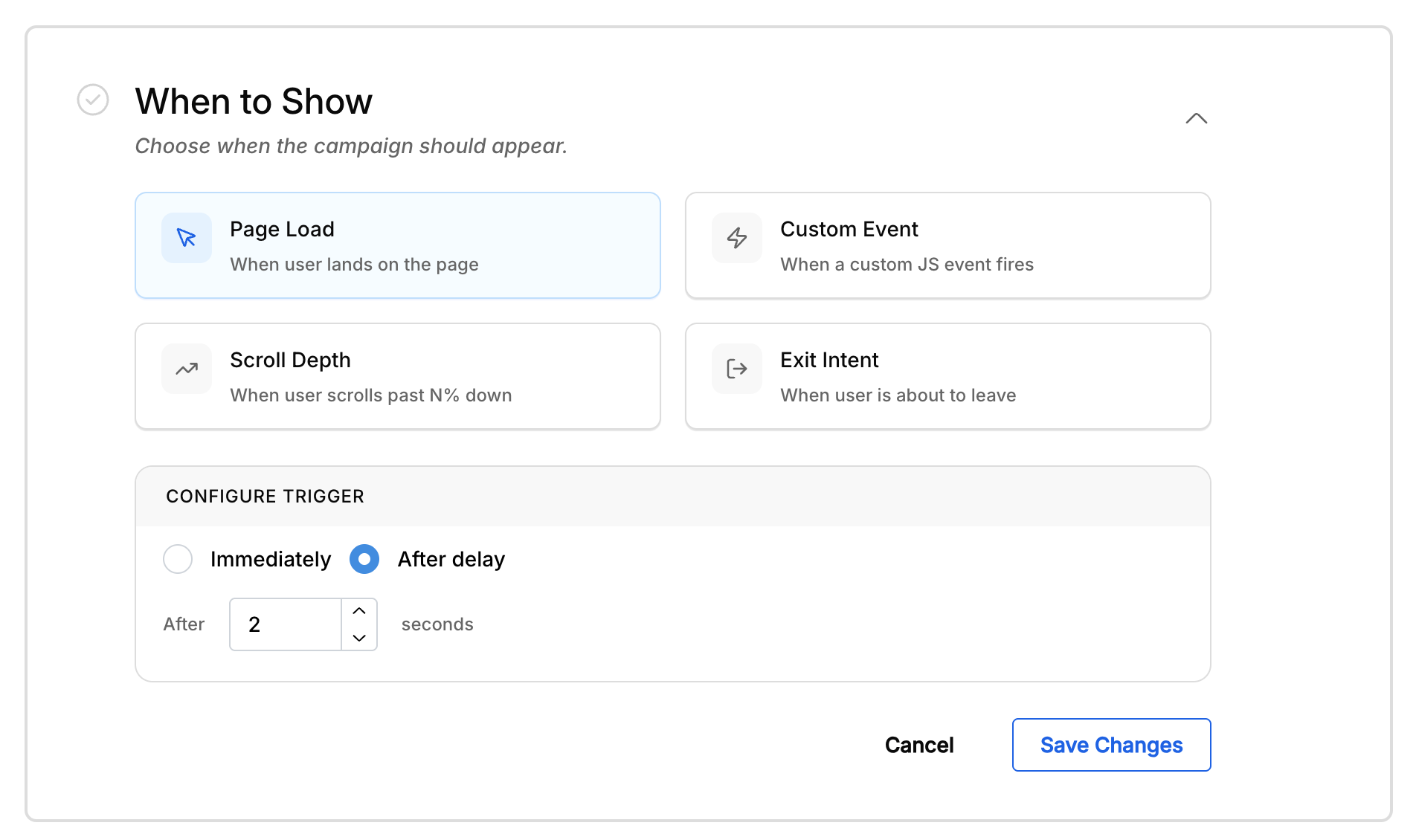Collapse the When to Show section
This screenshot has height=840, width=1416.
(1196, 119)
